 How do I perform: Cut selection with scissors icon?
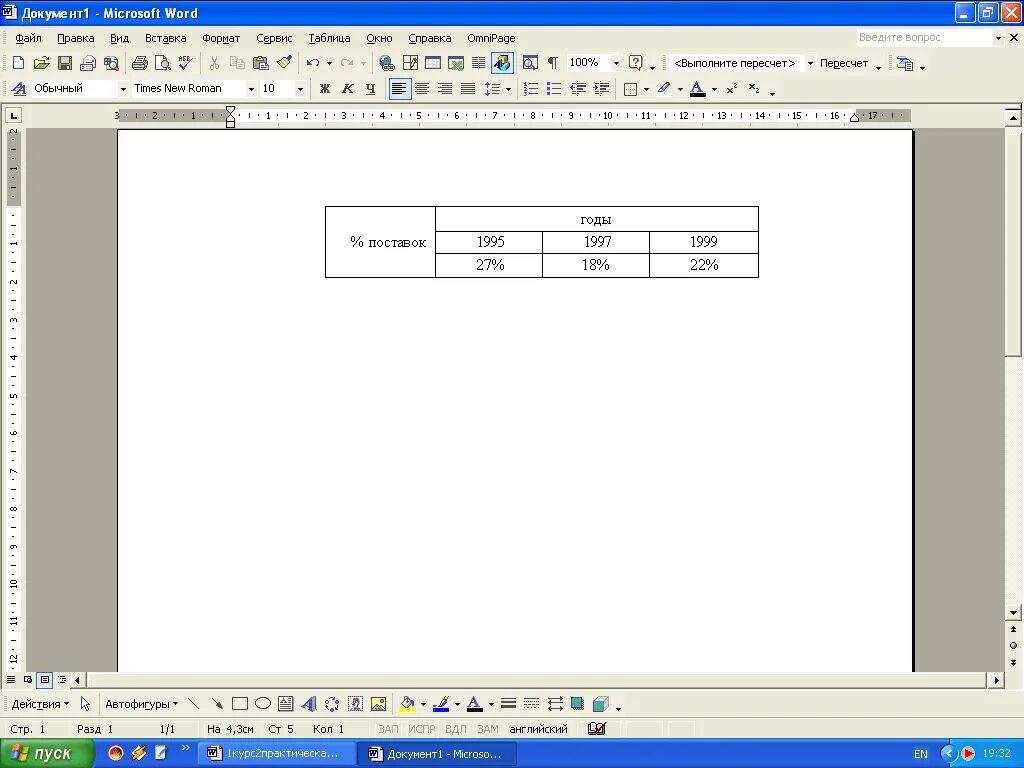click(214, 63)
